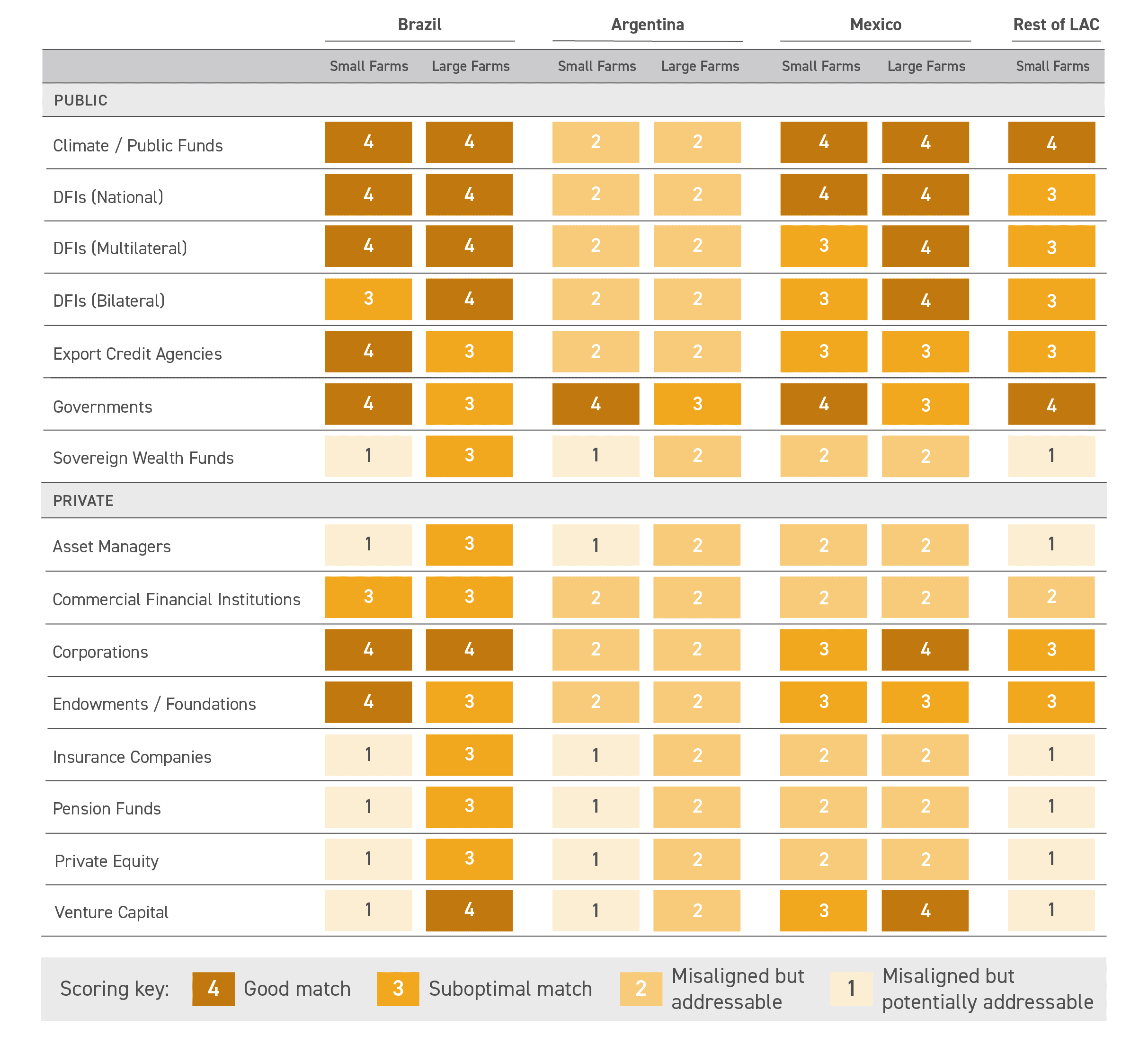Select the Argentina column group header
The image size is (1148, 1044).
tap(648, 25)
